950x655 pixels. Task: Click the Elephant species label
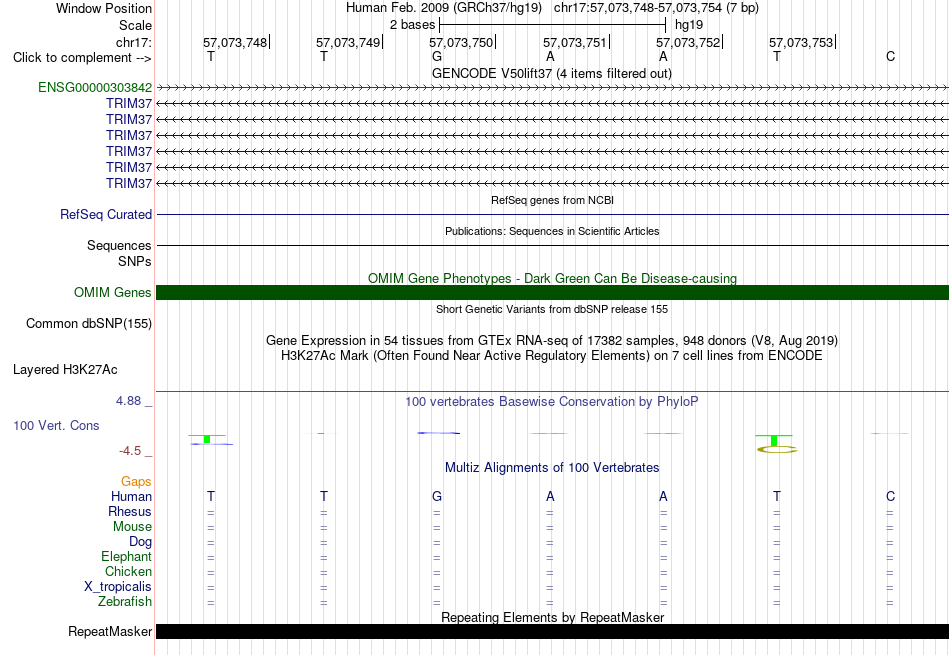pyautogui.click(x=126, y=557)
